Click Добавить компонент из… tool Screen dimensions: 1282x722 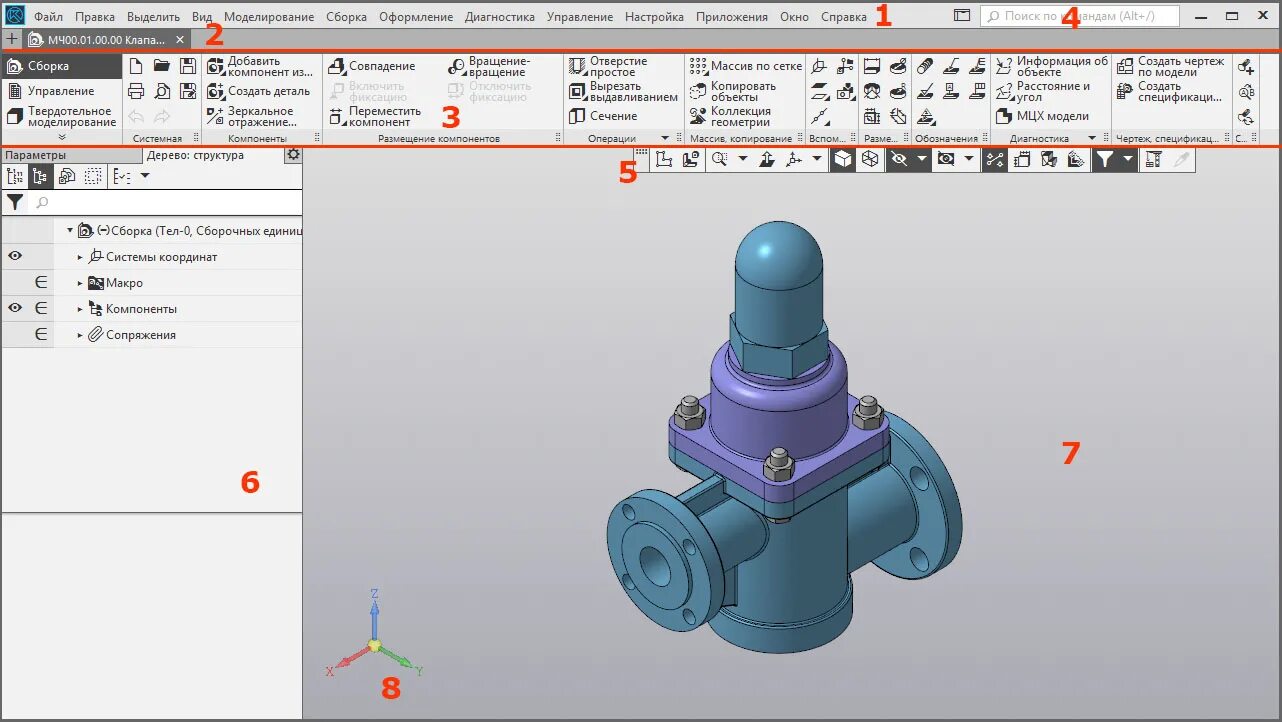(260, 66)
